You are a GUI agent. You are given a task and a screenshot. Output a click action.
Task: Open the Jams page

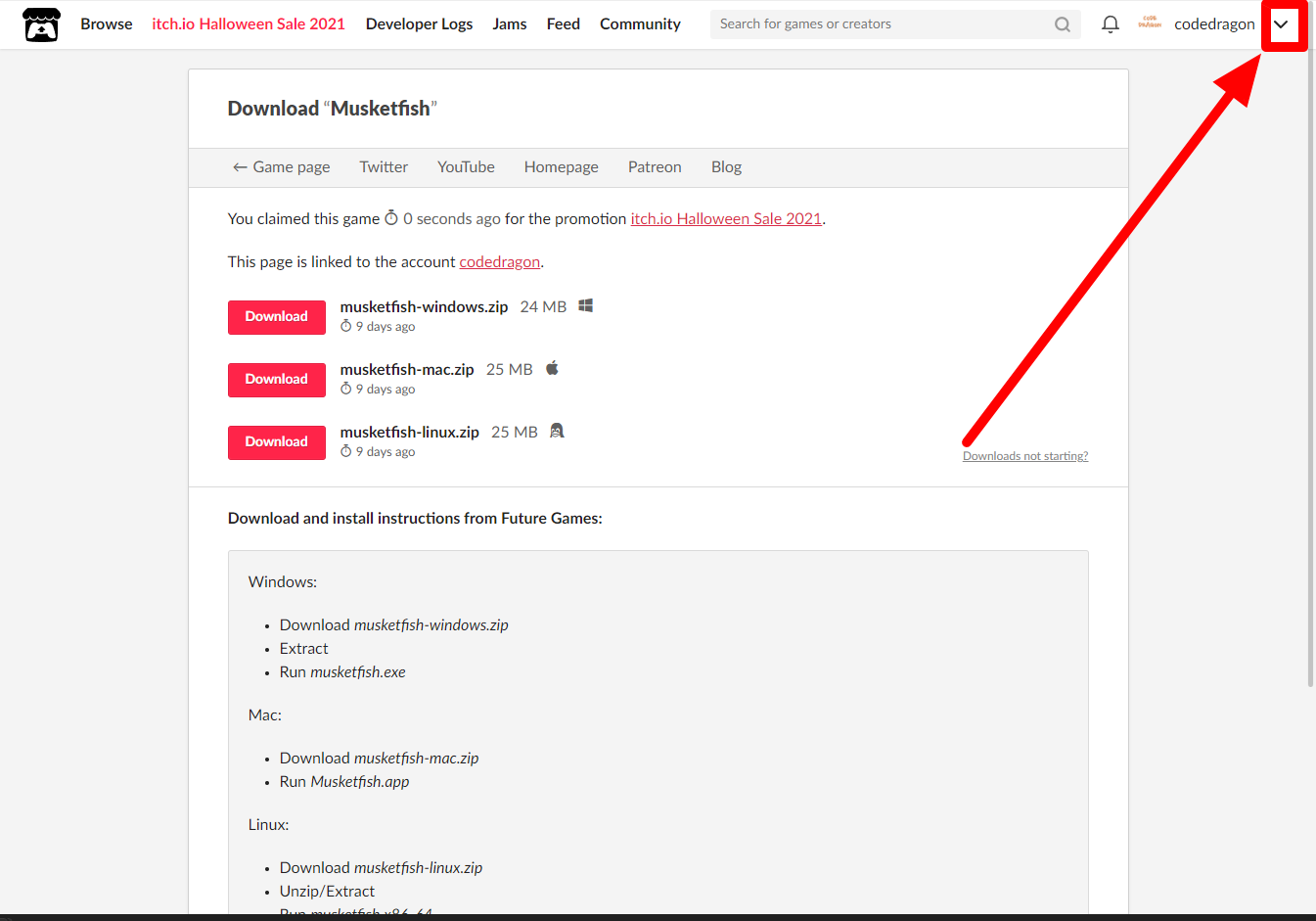[x=510, y=23]
